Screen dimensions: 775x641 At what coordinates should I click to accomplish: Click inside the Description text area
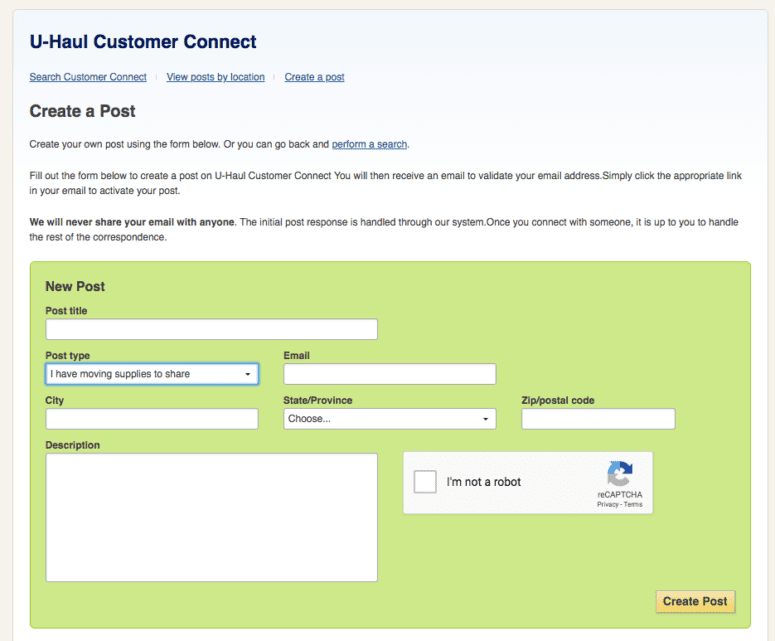pyautogui.click(x=211, y=517)
